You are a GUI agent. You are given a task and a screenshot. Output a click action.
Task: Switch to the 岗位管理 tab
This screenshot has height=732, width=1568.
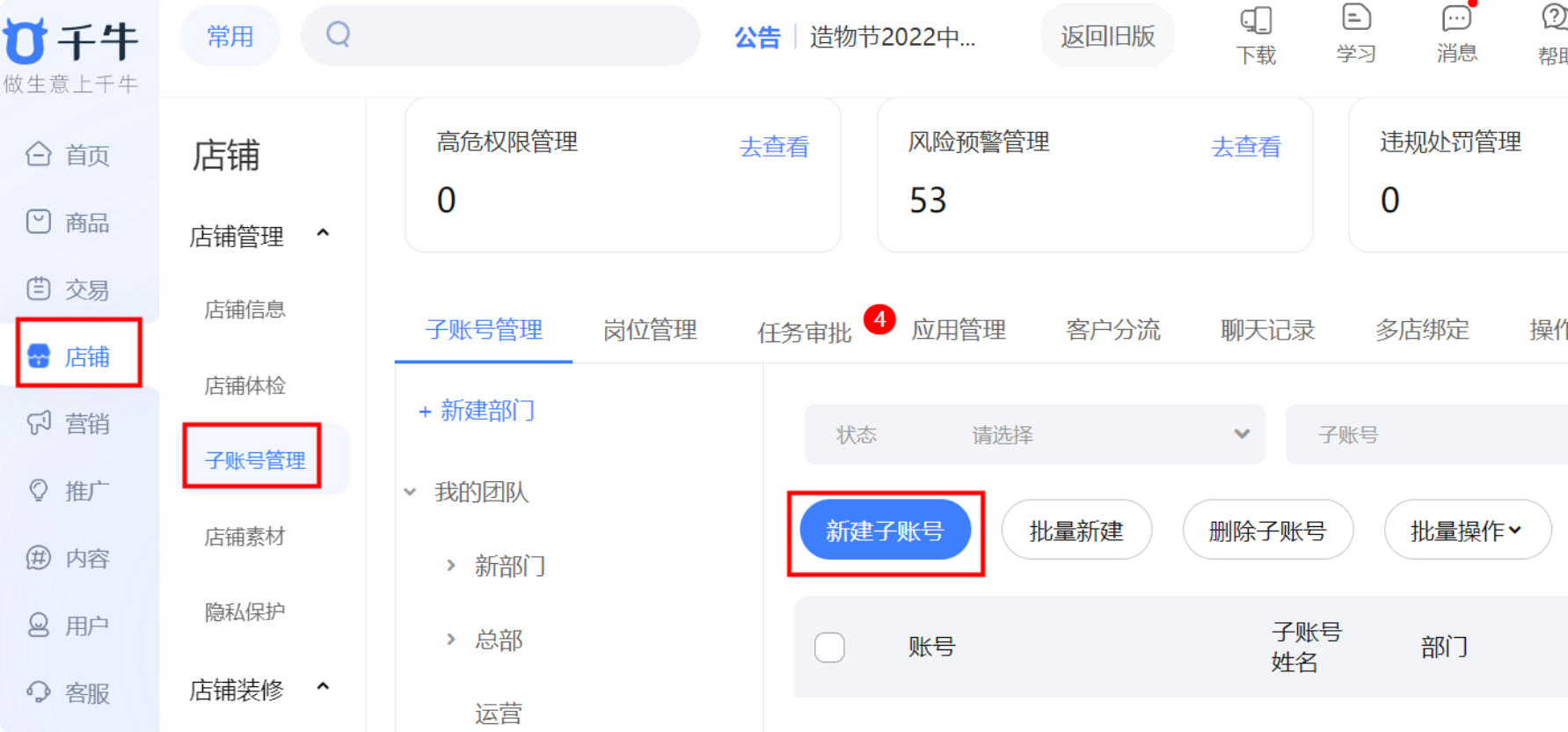(x=650, y=330)
